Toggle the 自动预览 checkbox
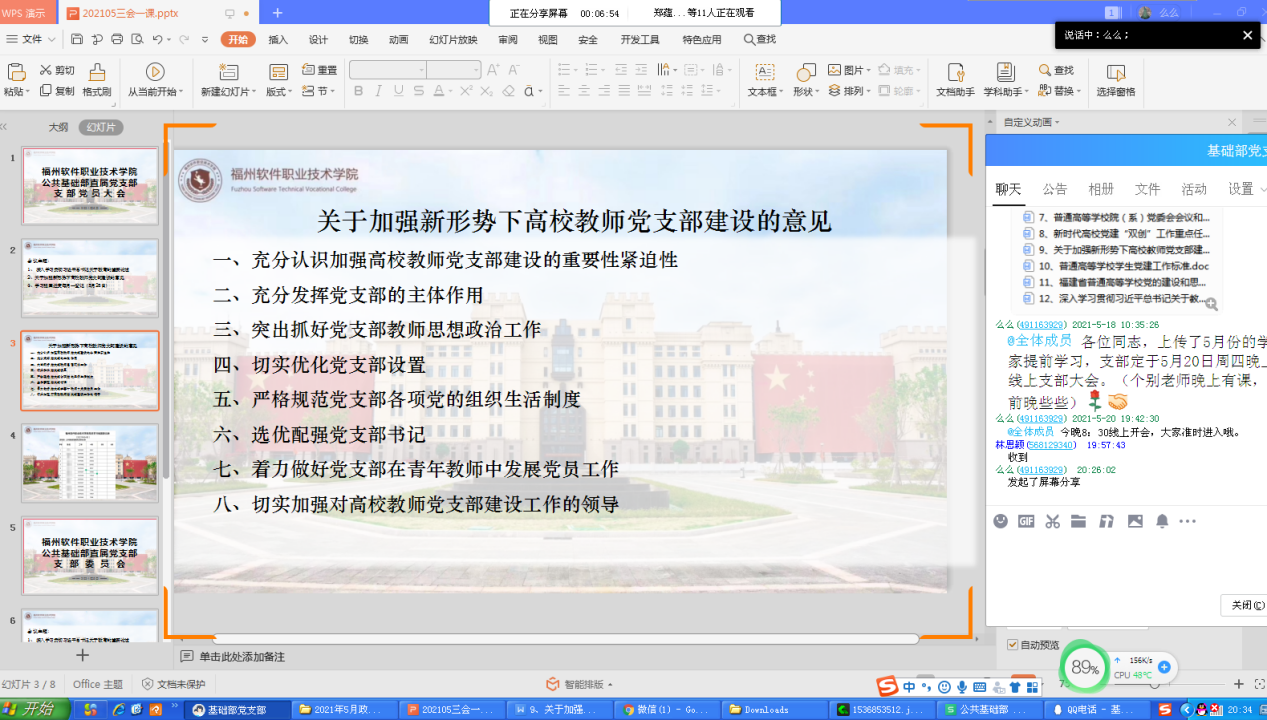1267x720 pixels. pyautogui.click(x=1013, y=645)
